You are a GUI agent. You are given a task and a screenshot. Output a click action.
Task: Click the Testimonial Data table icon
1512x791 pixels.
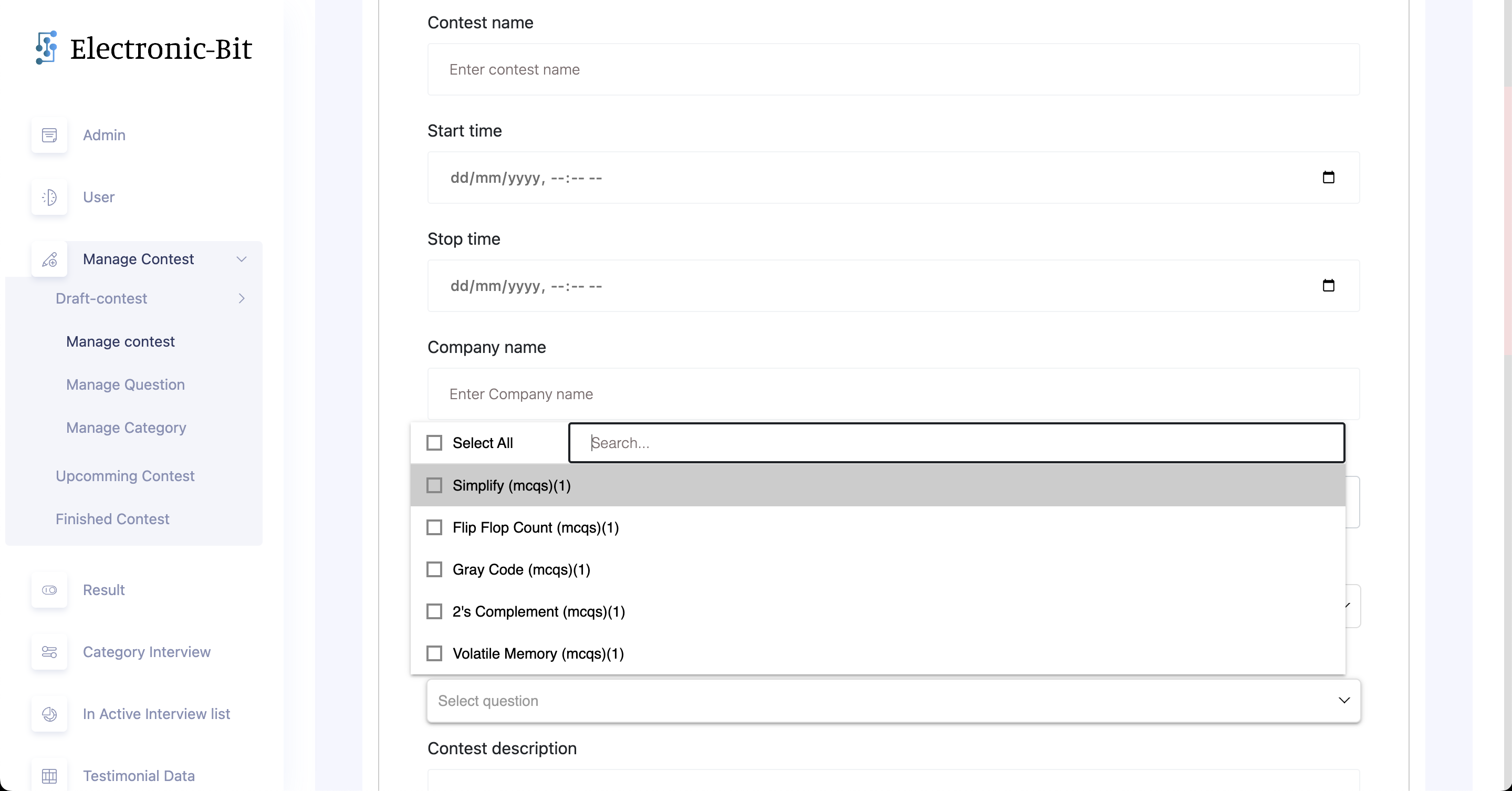coord(49,775)
